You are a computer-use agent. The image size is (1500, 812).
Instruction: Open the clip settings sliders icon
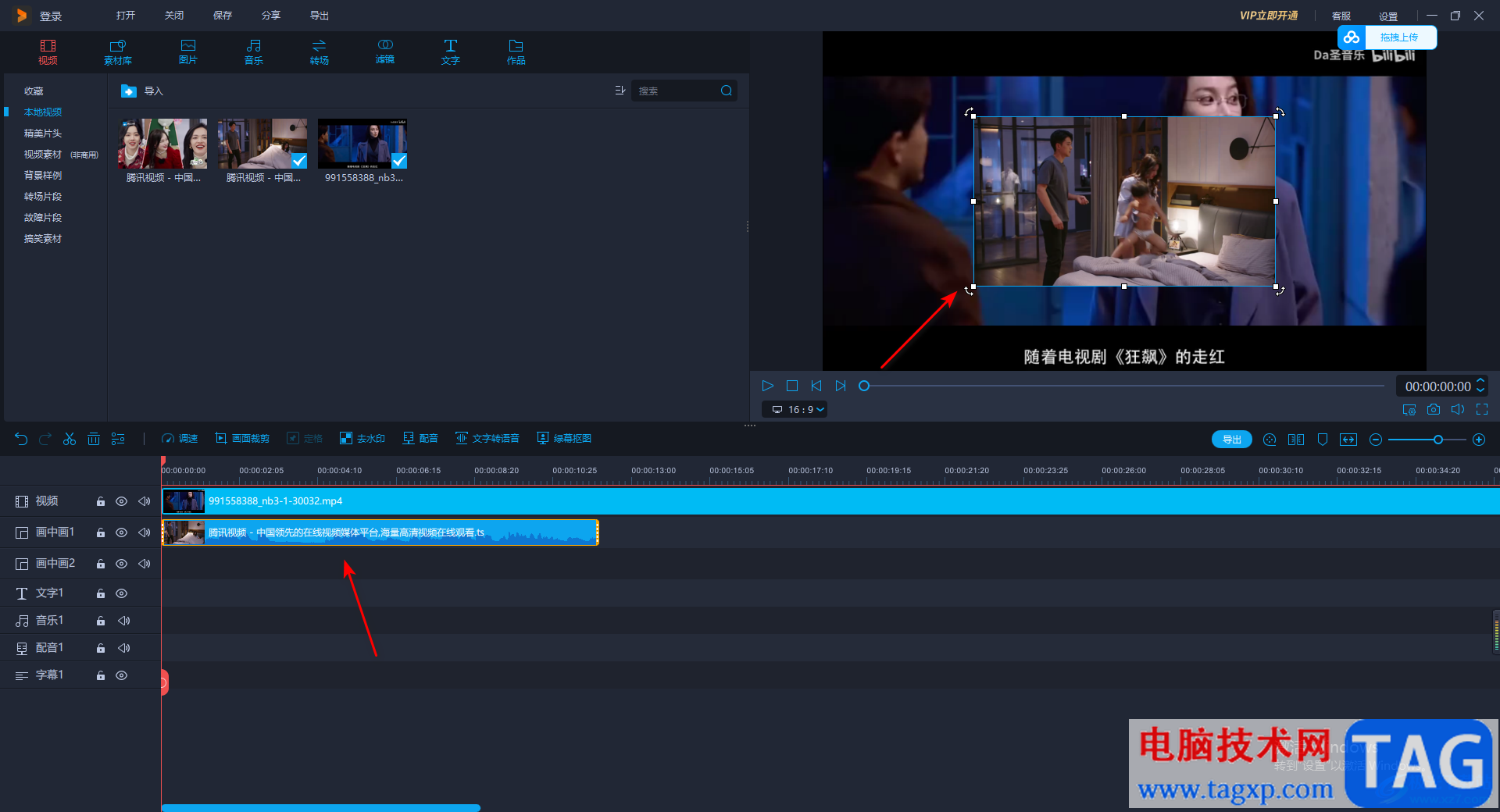(x=118, y=439)
